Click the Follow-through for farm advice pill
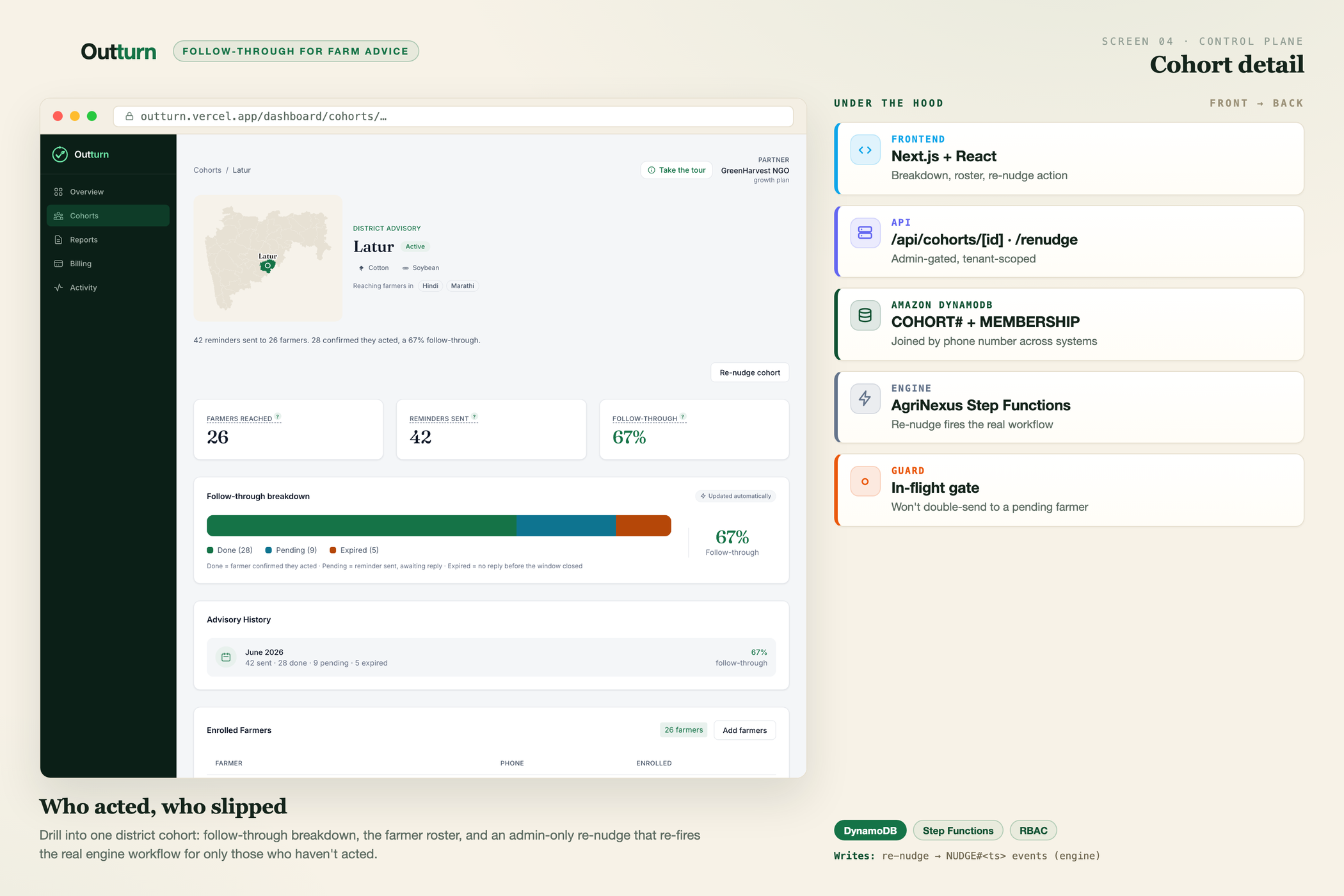Screen dimensions: 1344x896 click(296, 51)
